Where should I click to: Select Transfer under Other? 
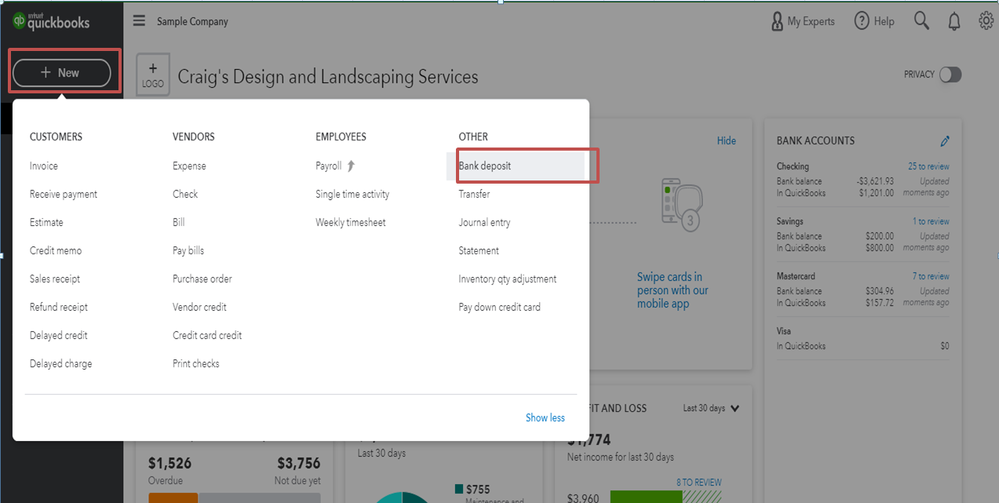point(474,194)
